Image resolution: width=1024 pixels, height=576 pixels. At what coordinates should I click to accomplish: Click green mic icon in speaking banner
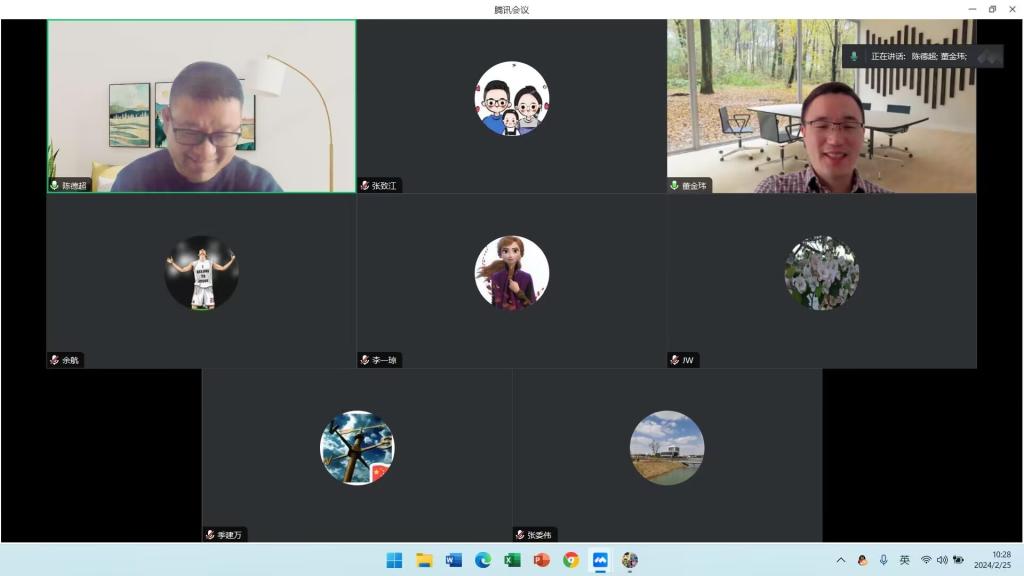click(853, 57)
